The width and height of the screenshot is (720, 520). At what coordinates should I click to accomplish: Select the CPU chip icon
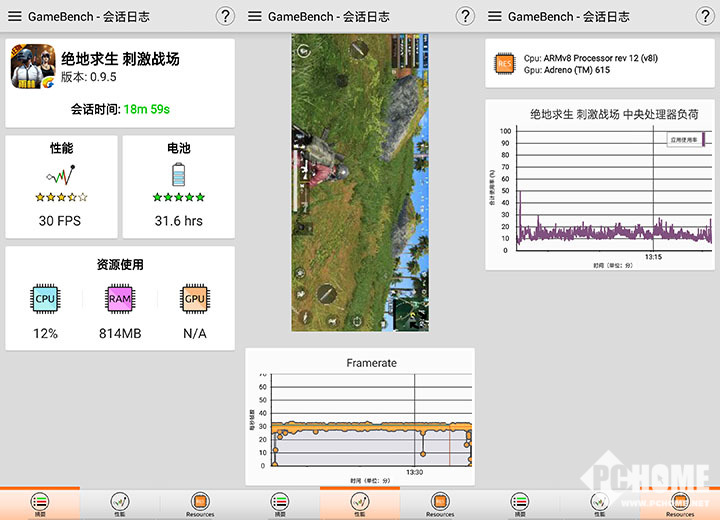(x=45, y=299)
